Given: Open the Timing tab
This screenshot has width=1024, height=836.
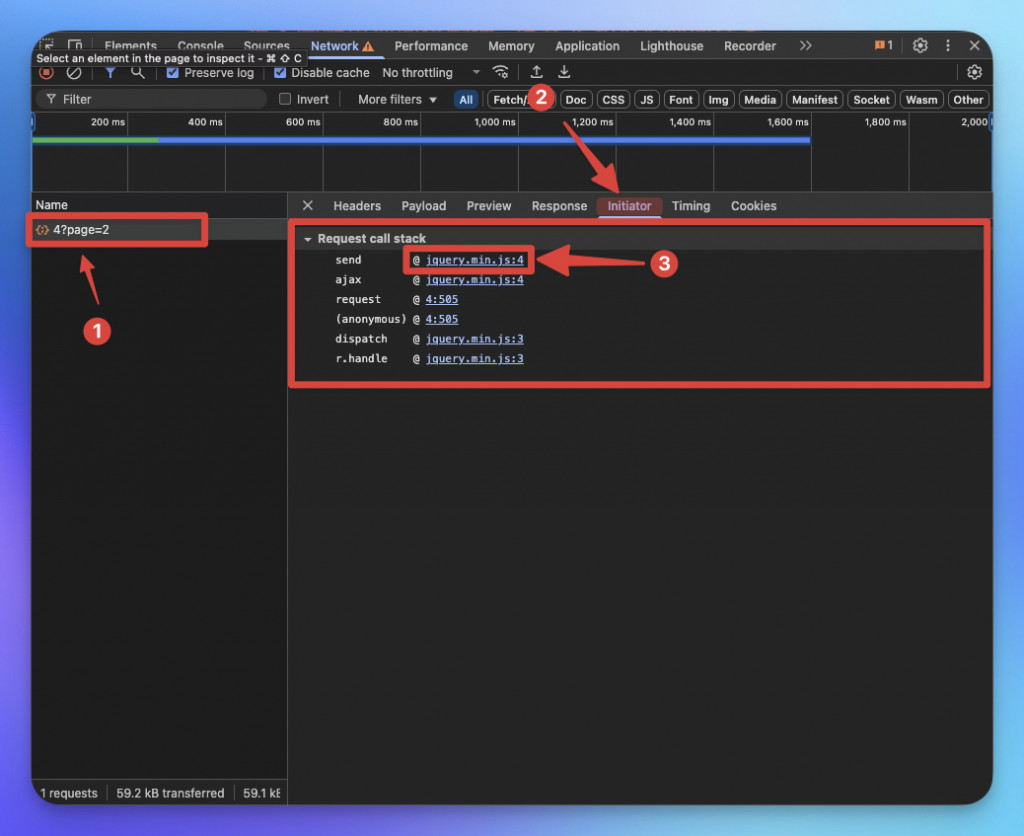Looking at the screenshot, I should pyautogui.click(x=690, y=206).
